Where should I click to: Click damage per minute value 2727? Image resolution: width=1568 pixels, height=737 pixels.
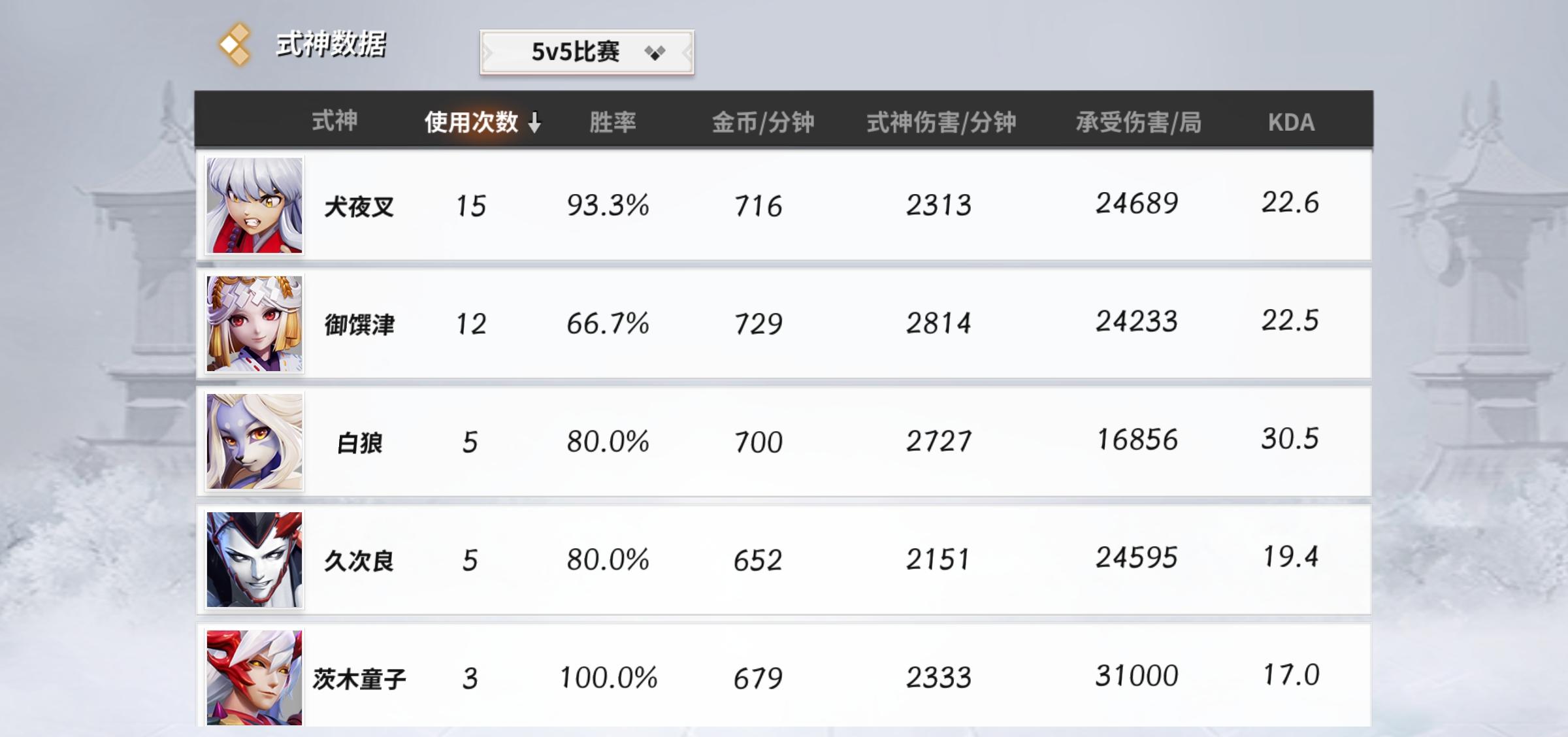(x=938, y=442)
